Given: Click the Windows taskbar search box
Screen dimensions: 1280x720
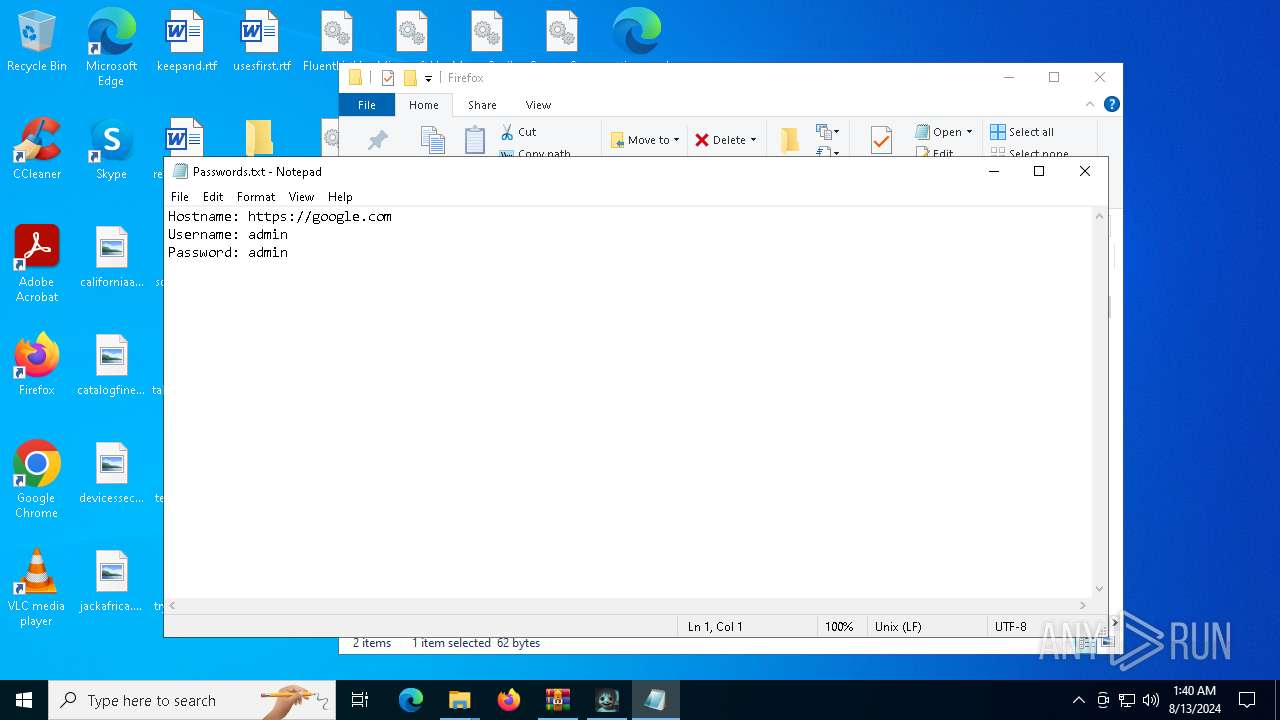Looking at the screenshot, I should point(192,700).
